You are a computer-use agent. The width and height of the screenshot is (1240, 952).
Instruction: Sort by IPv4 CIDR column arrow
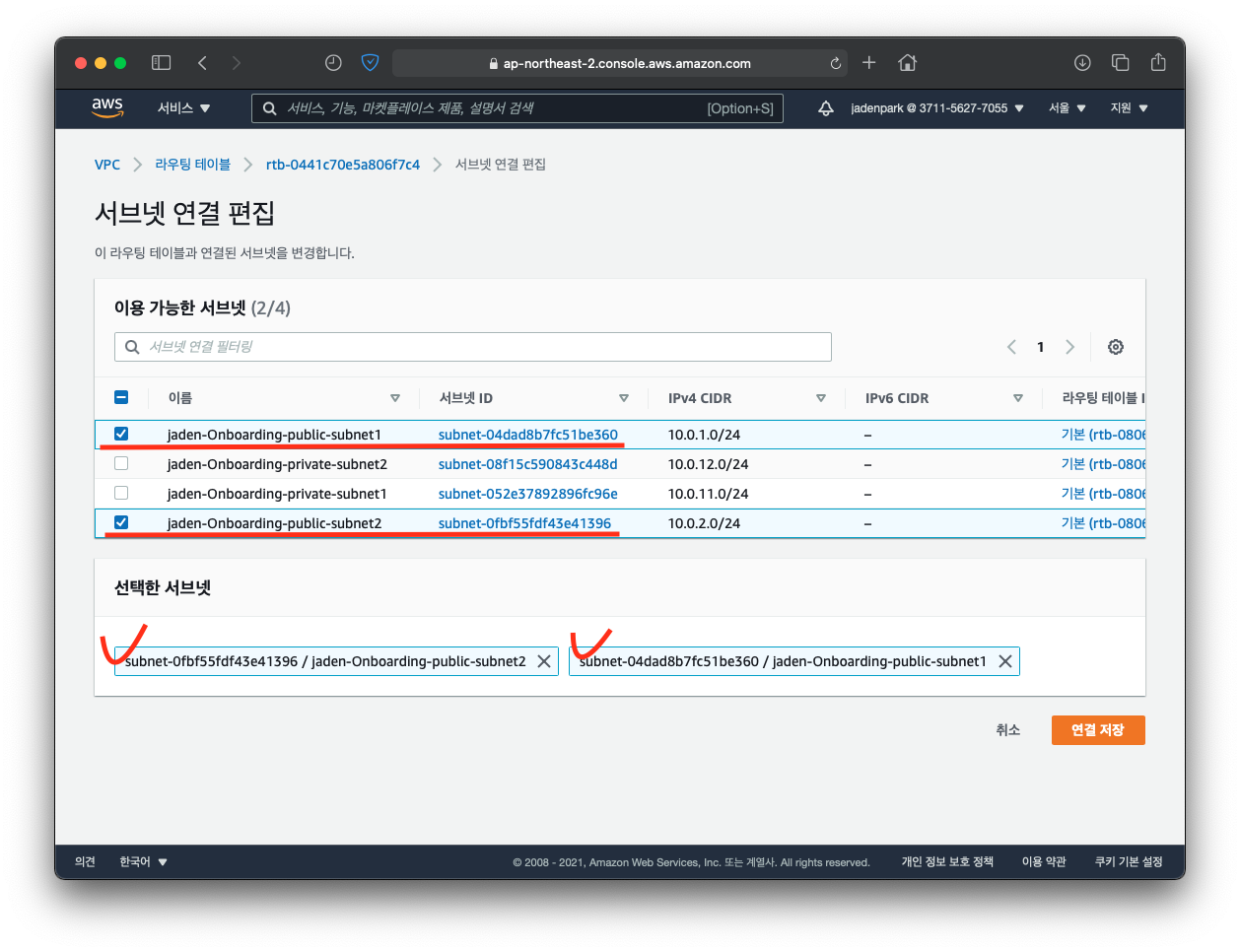821,398
